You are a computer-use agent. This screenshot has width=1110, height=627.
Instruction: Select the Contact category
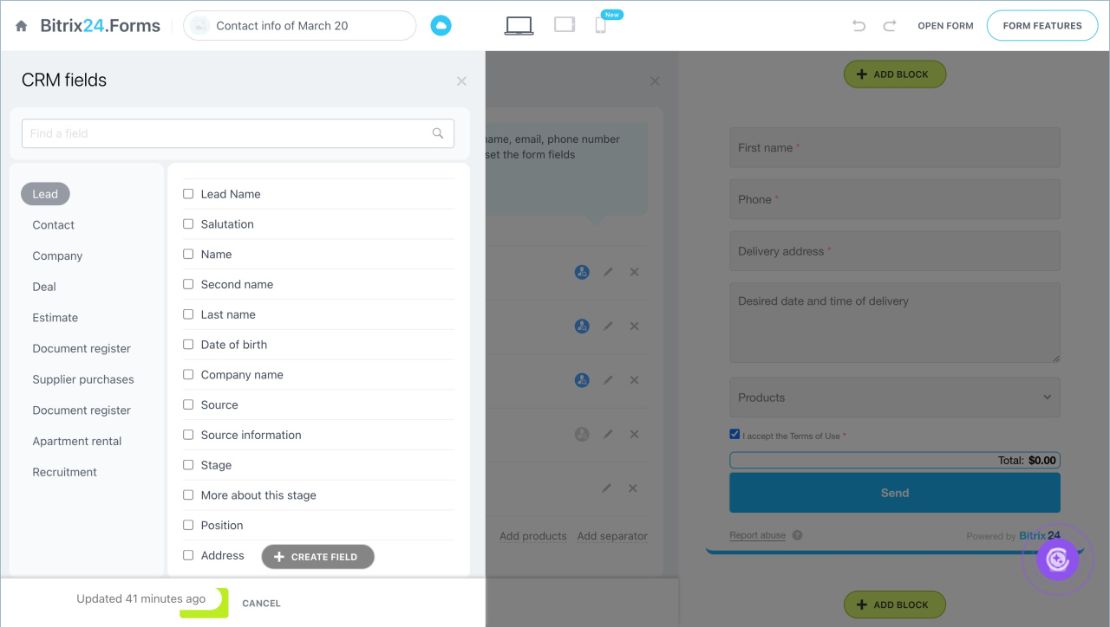point(53,225)
